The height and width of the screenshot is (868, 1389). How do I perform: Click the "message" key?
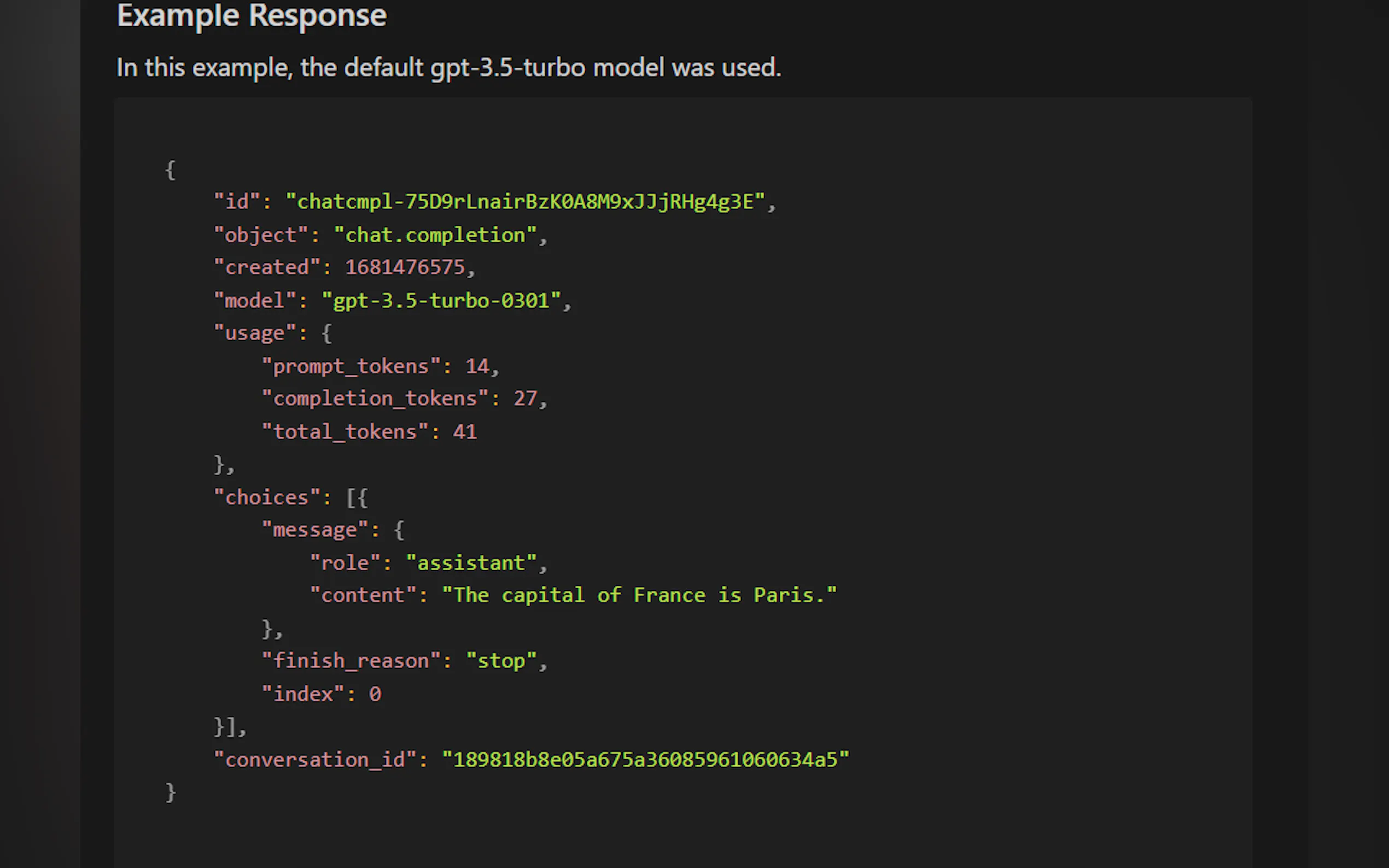pyautogui.click(x=314, y=529)
